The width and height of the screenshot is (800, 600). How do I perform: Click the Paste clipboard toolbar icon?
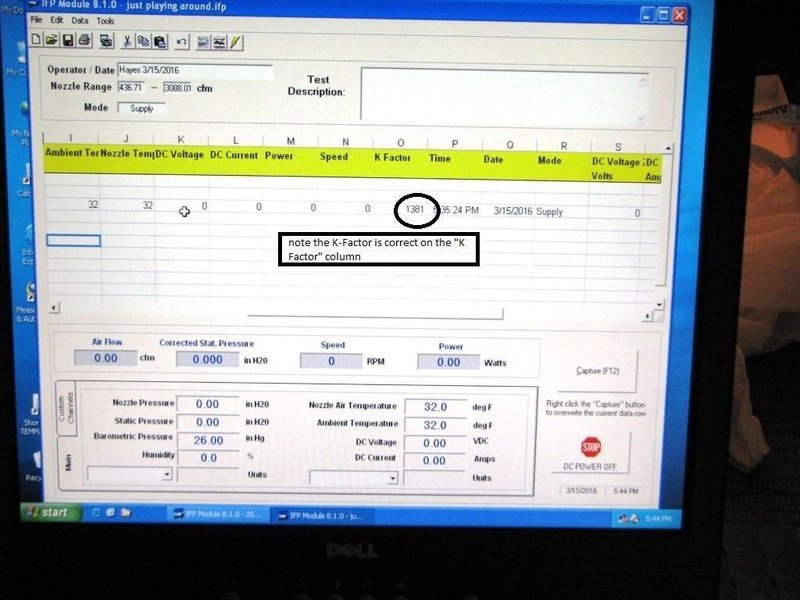159,42
